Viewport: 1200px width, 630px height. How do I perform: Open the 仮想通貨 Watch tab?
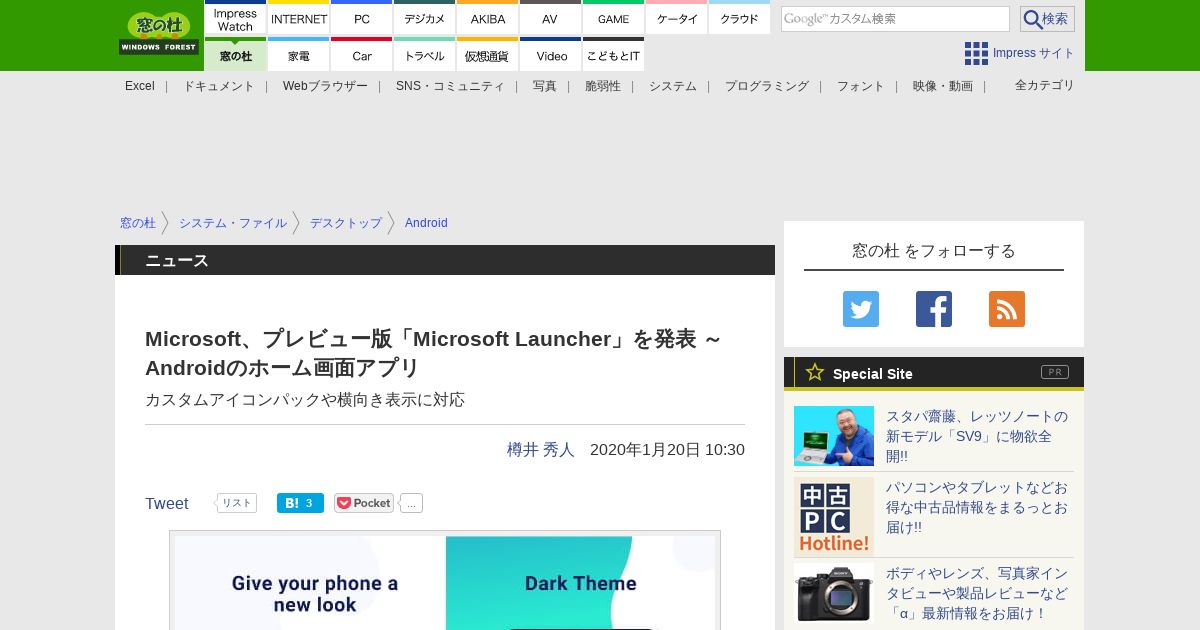point(488,55)
